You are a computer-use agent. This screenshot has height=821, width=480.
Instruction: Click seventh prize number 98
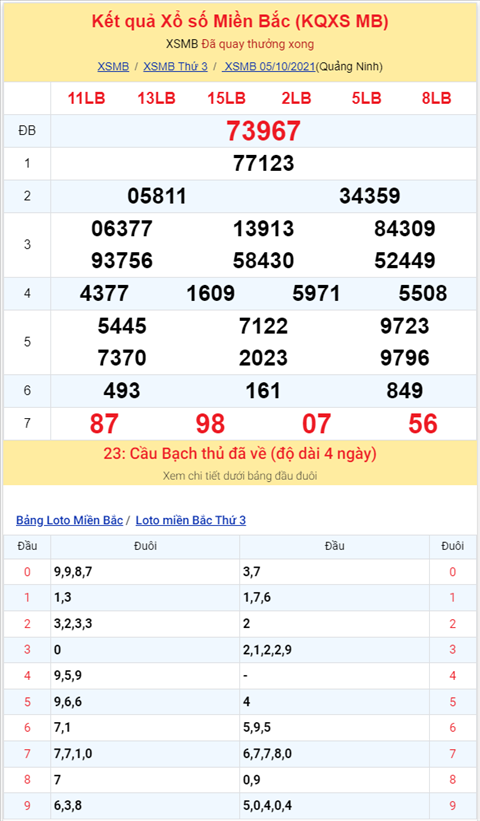pyautogui.click(x=210, y=424)
